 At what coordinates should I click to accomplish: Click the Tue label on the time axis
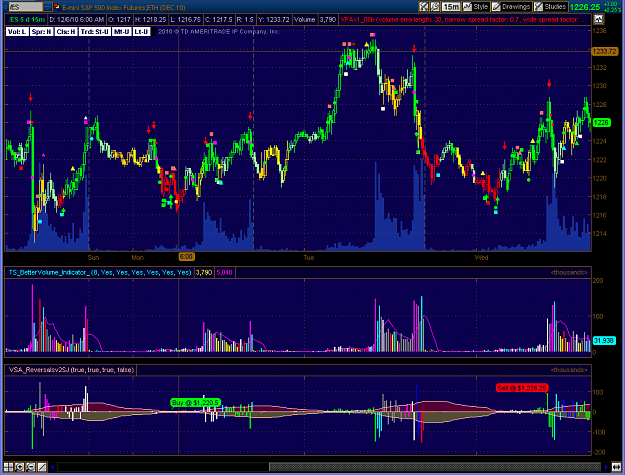coord(309,257)
